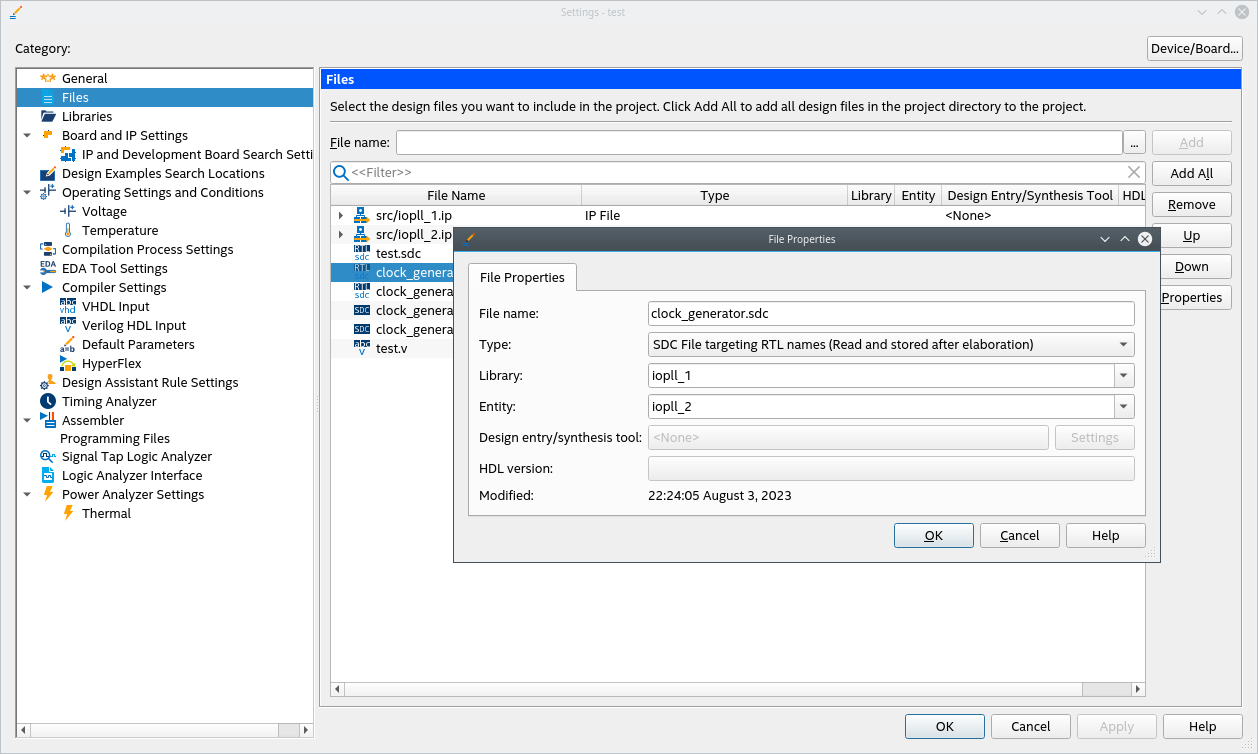This screenshot has width=1258, height=754.
Task: Click the Power Analyzer Settings lightning icon
Action: tap(48, 494)
